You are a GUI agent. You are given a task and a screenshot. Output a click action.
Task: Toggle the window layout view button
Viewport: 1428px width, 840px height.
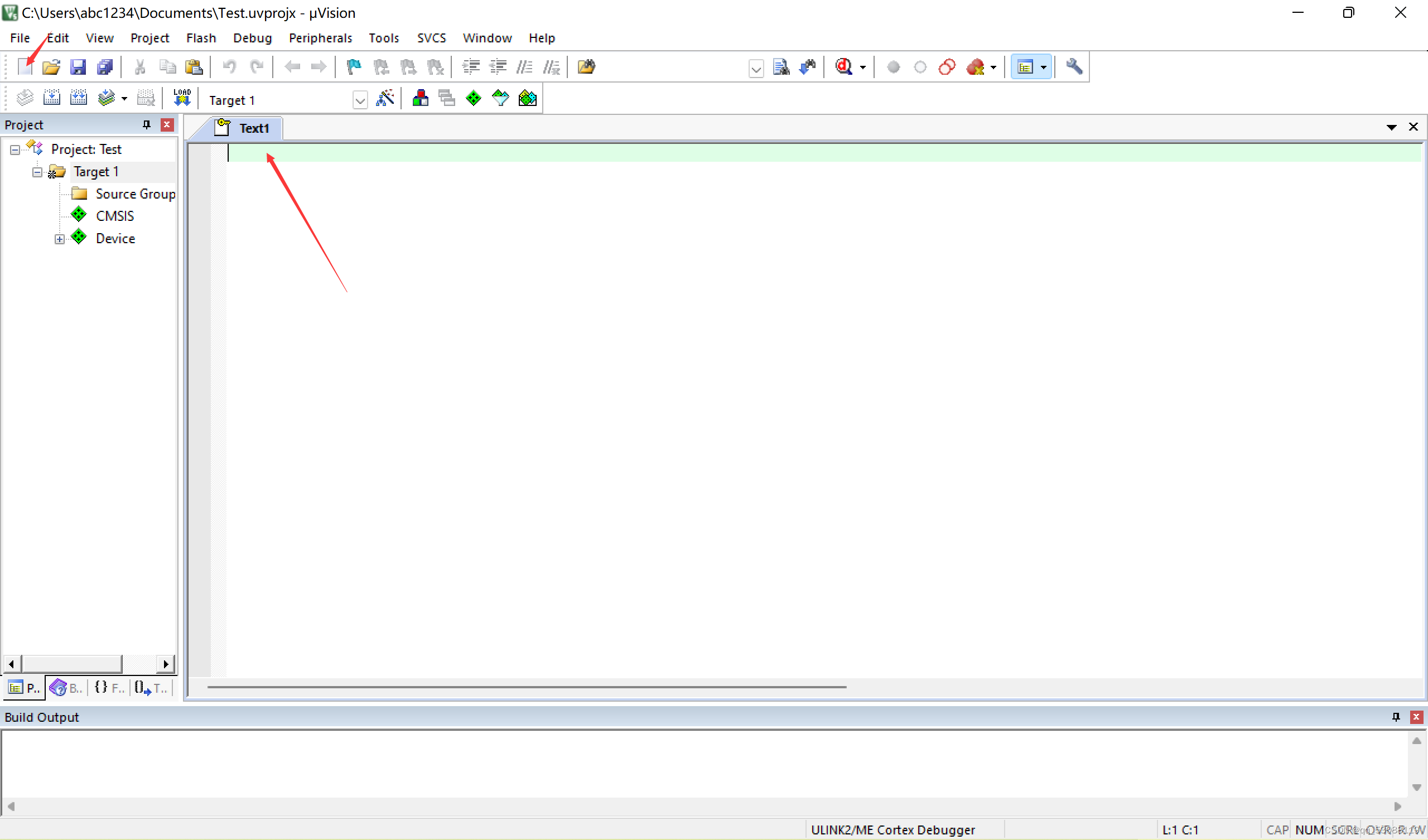coord(1025,67)
